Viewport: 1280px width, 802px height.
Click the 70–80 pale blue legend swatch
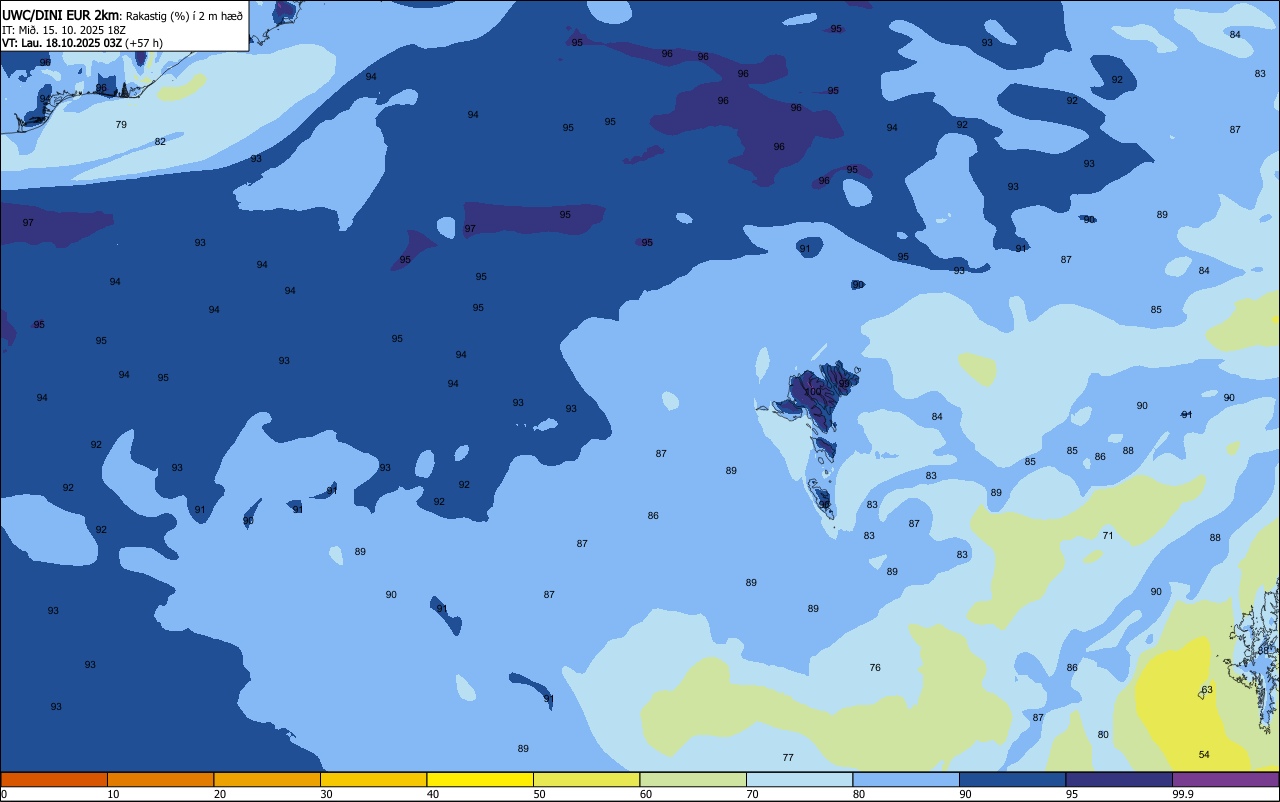(x=799, y=779)
